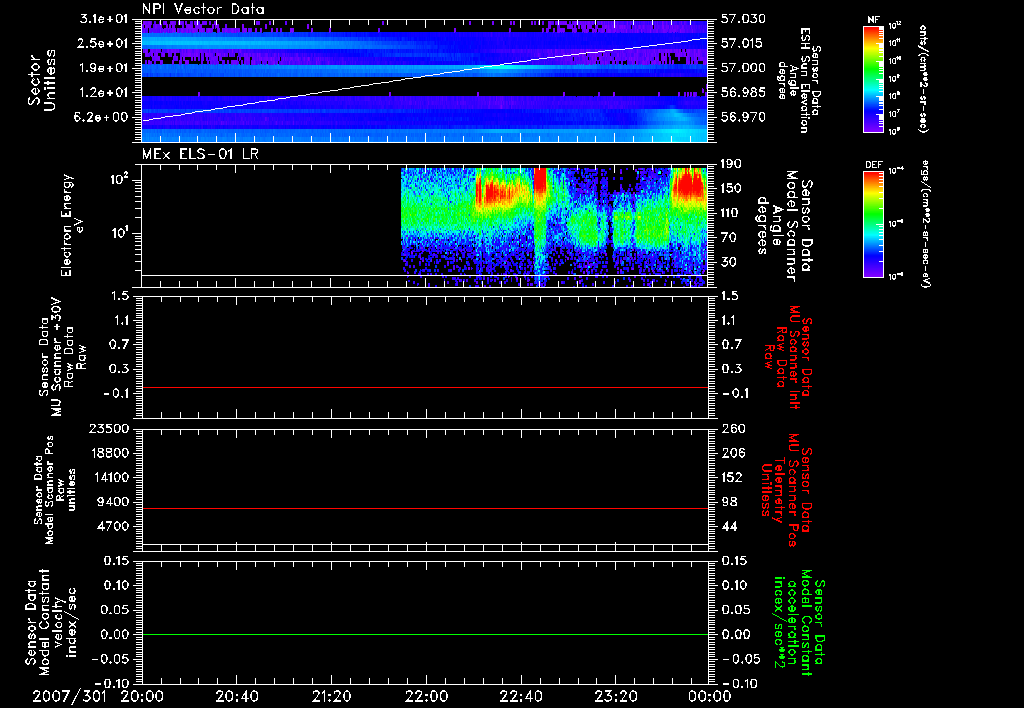The width and height of the screenshot is (1024, 708).
Task: Click the '2007/301' date label
Action: coord(69,696)
